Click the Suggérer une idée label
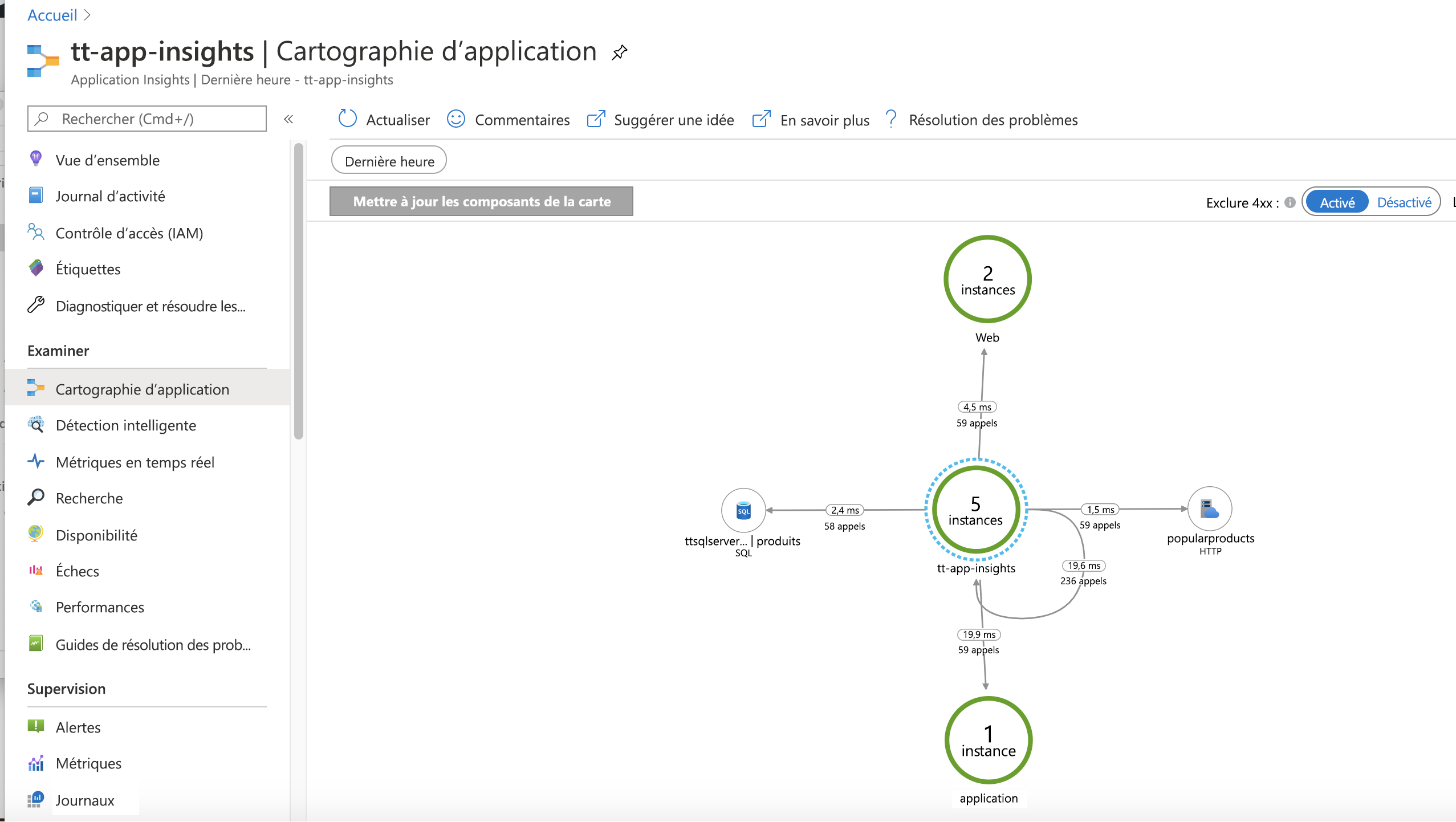Viewport: 1456px width, 822px height. [674, 120]
